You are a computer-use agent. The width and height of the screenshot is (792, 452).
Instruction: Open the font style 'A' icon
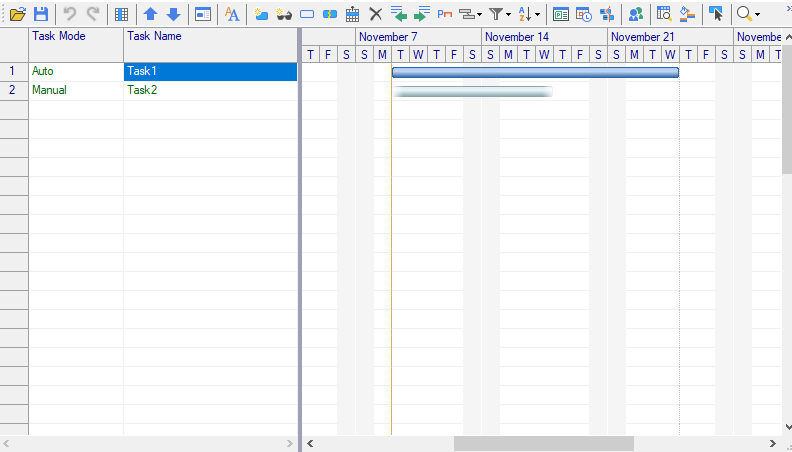pyautogui.click(x=232, y=14)
